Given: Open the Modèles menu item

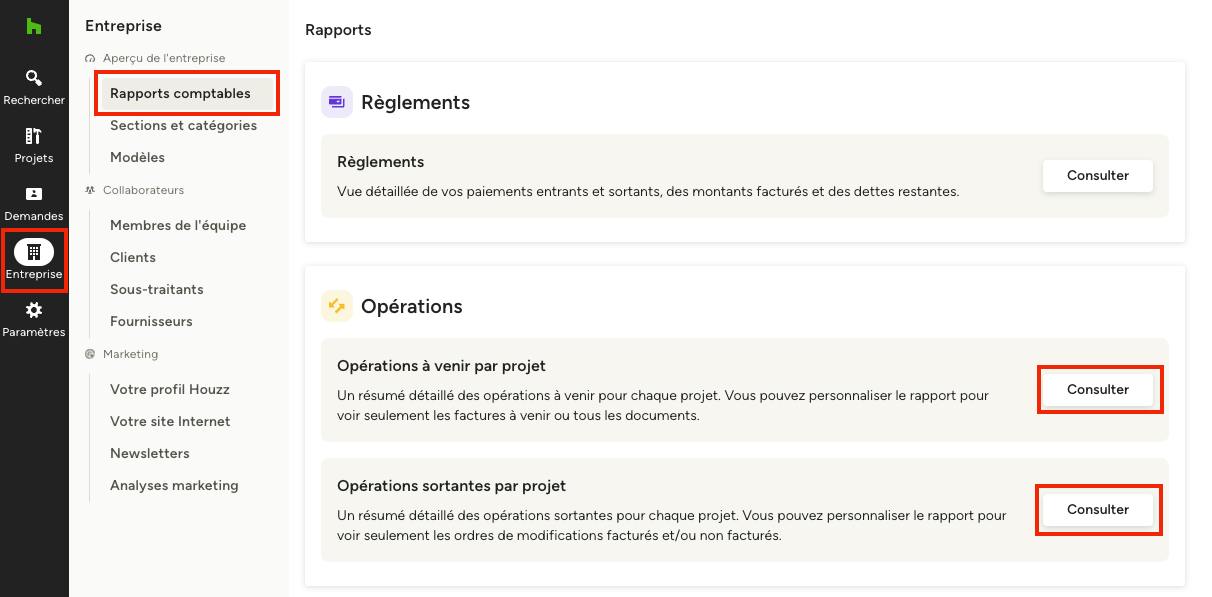Looking at the screenshot, I should tap(137, 157).
